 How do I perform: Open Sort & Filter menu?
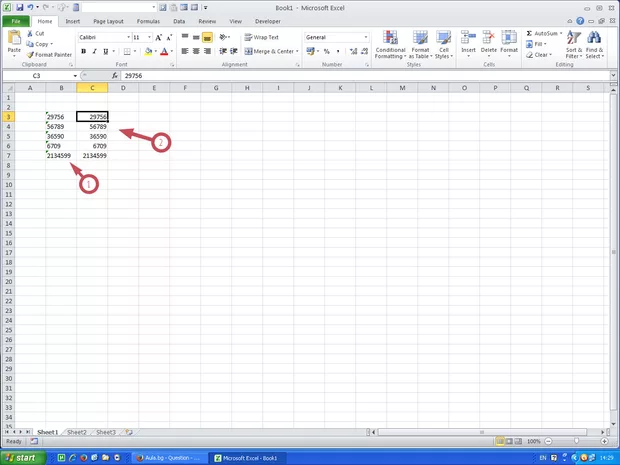tap(574, 45)
